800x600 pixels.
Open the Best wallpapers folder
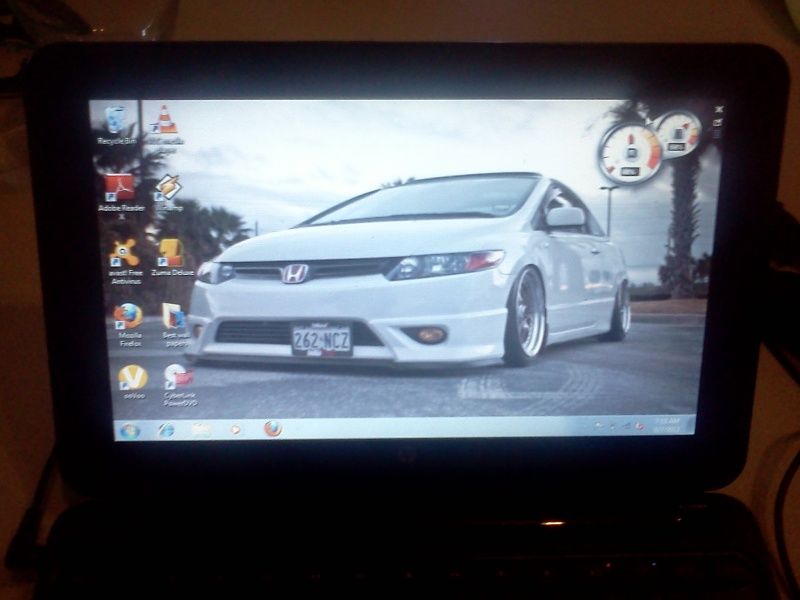(x=174, y=324)
